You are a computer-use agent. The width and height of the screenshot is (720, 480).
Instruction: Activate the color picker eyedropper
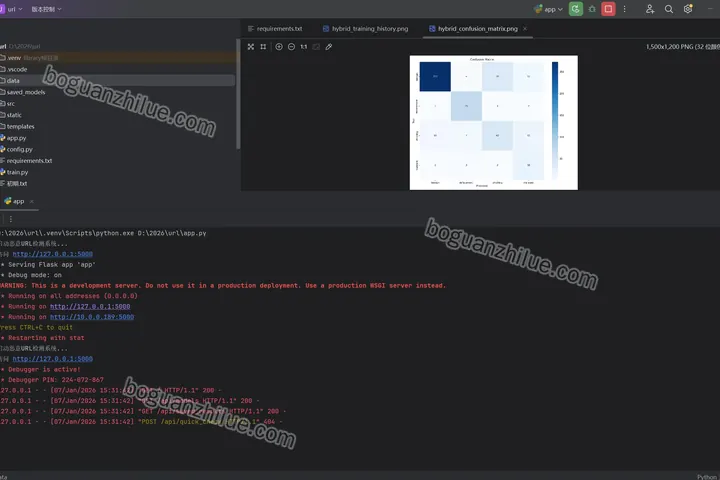point(329,47)
